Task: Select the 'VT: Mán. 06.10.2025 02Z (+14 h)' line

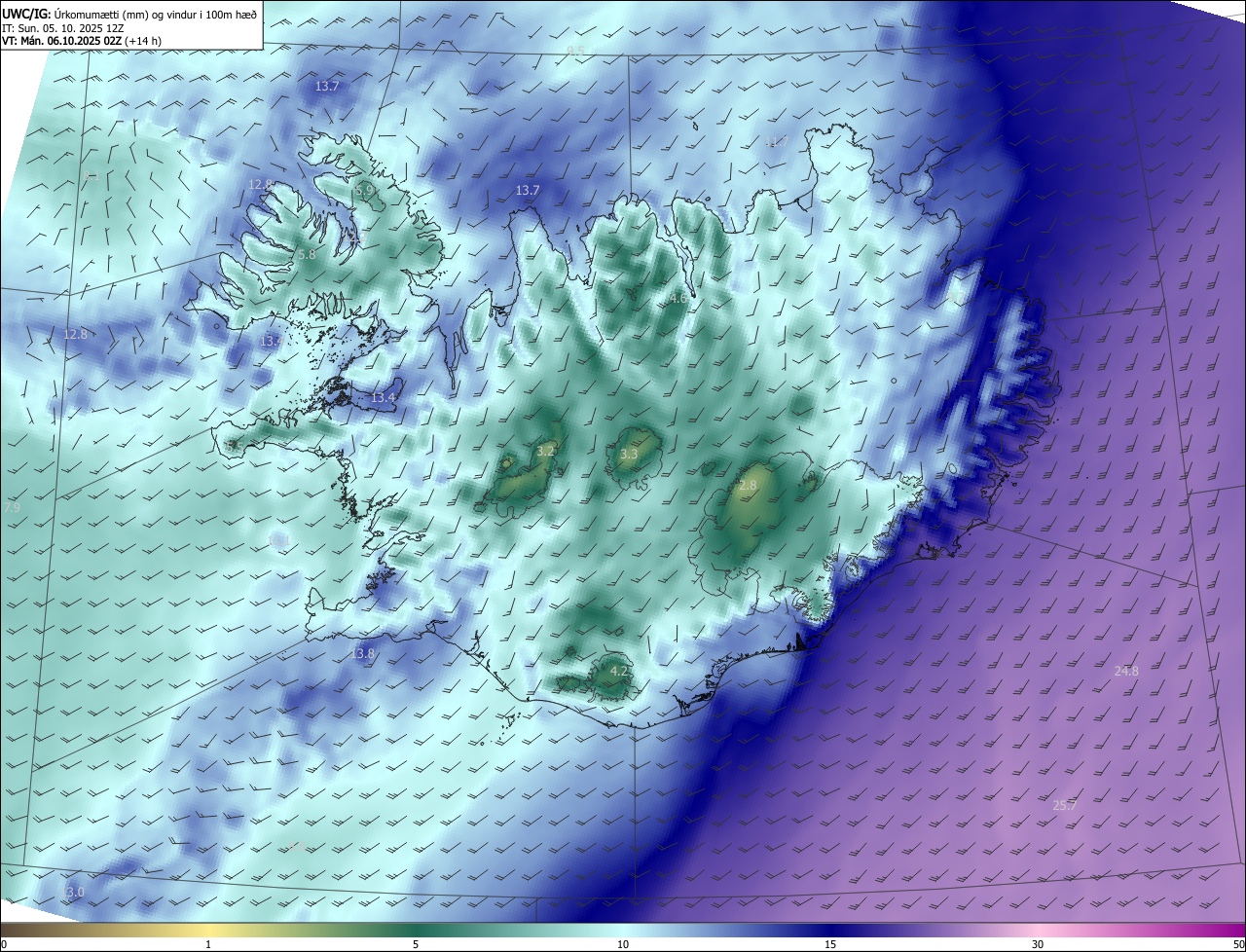Action: tap(81, 41)
